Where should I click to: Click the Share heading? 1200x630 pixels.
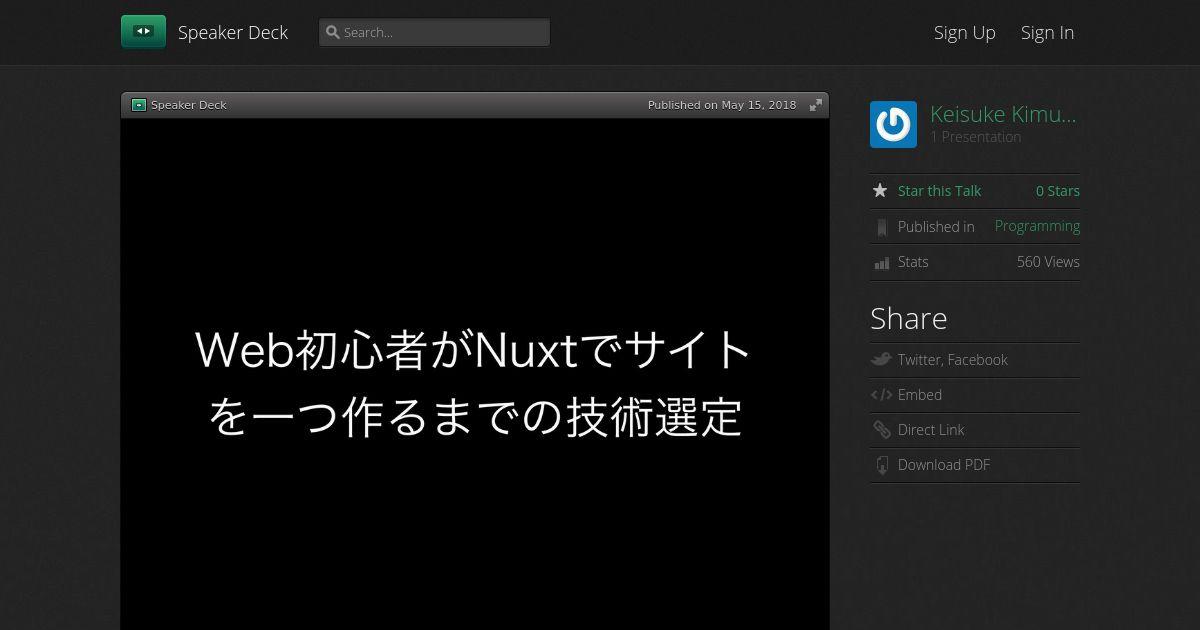pos(909,319)
